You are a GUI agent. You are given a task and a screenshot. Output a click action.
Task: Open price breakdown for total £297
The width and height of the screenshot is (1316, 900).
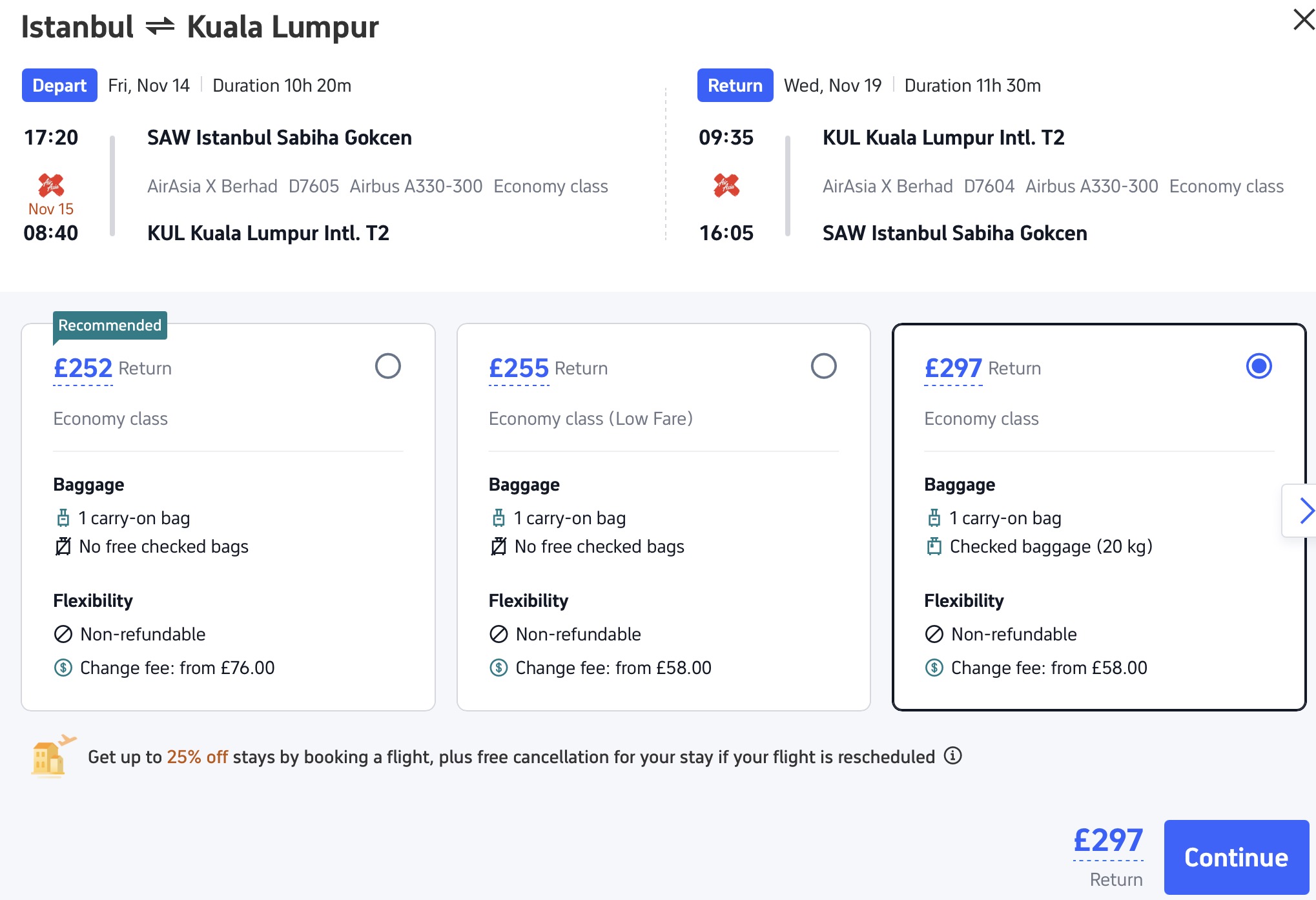coord(1108,841)
